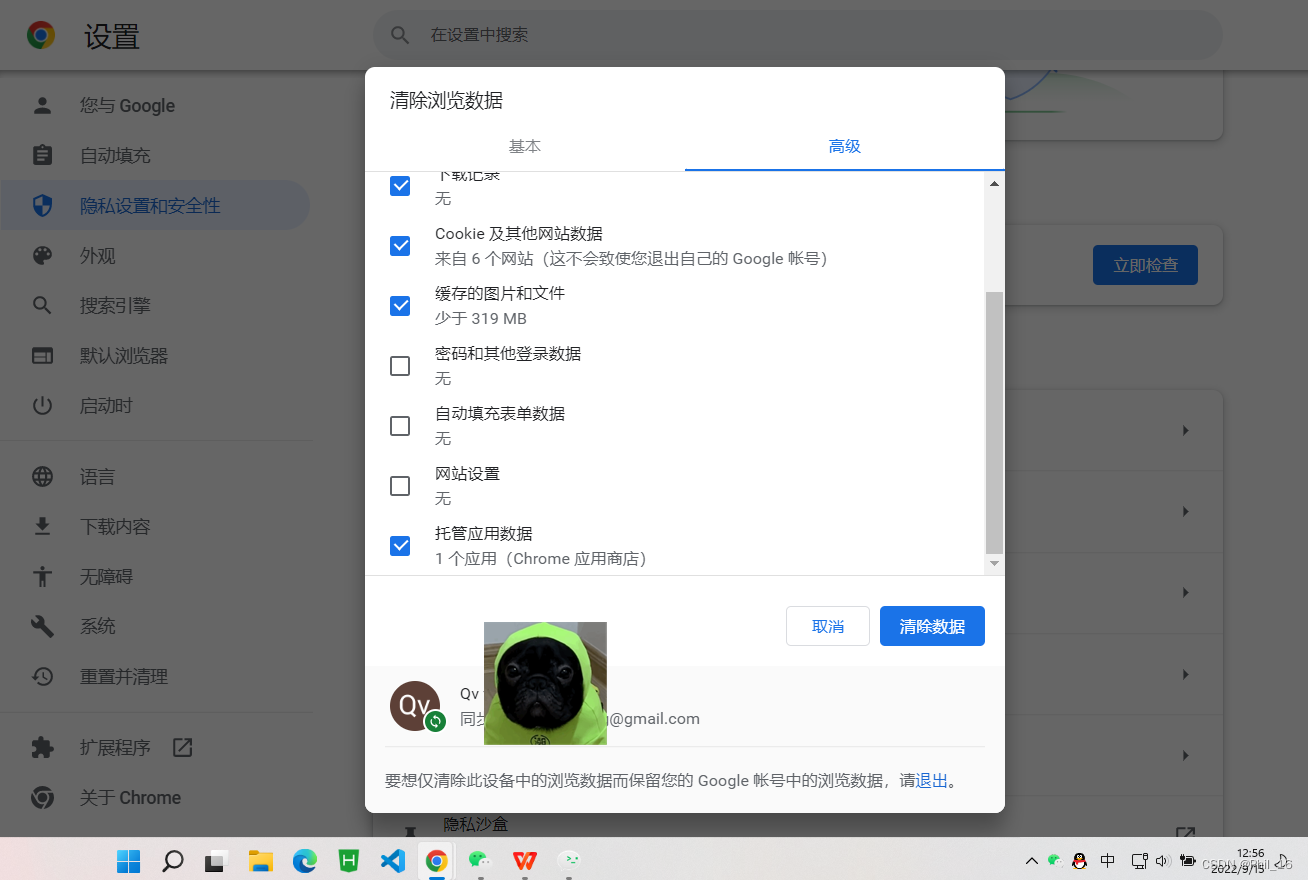Click the 中 input method indicator
The width and height of the screenshot is (1308, 880).
pos(1108,860)
